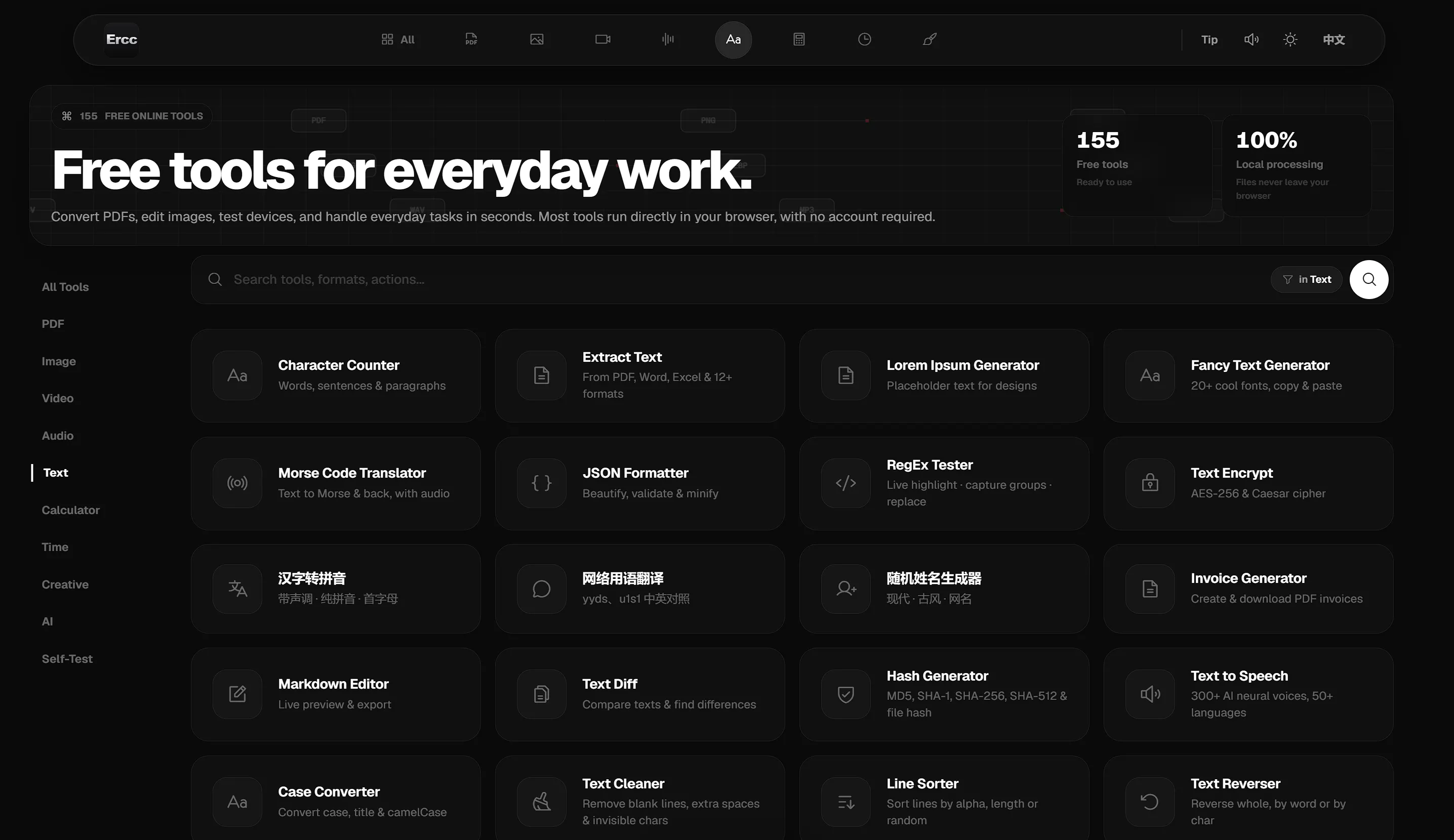Click the Lorem Ipsum Generator icon
Viewport: 1454px width, 840px height.
(x=845, y=375)
